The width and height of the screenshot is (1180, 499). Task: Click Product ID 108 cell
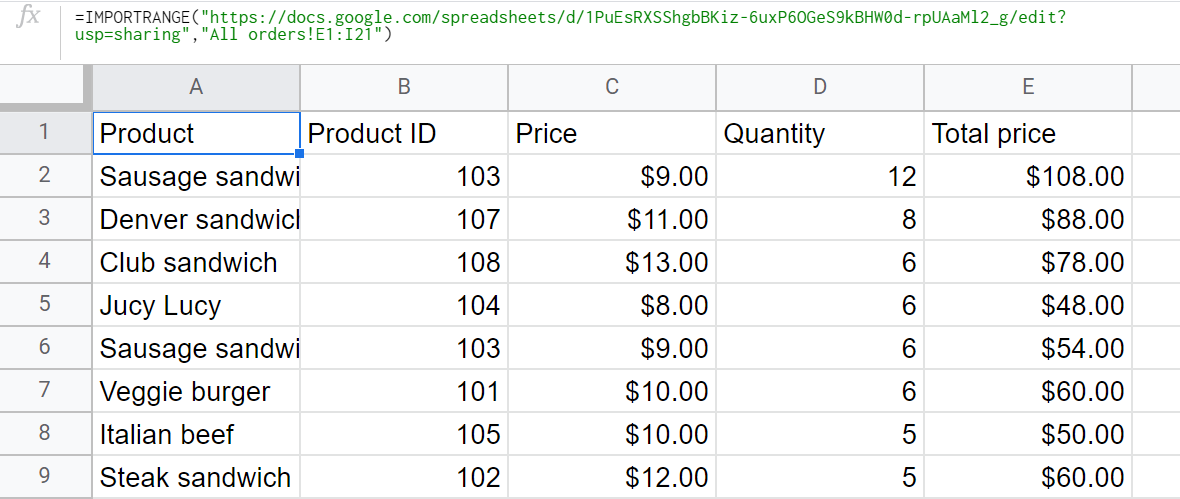[x=404, y=262]
